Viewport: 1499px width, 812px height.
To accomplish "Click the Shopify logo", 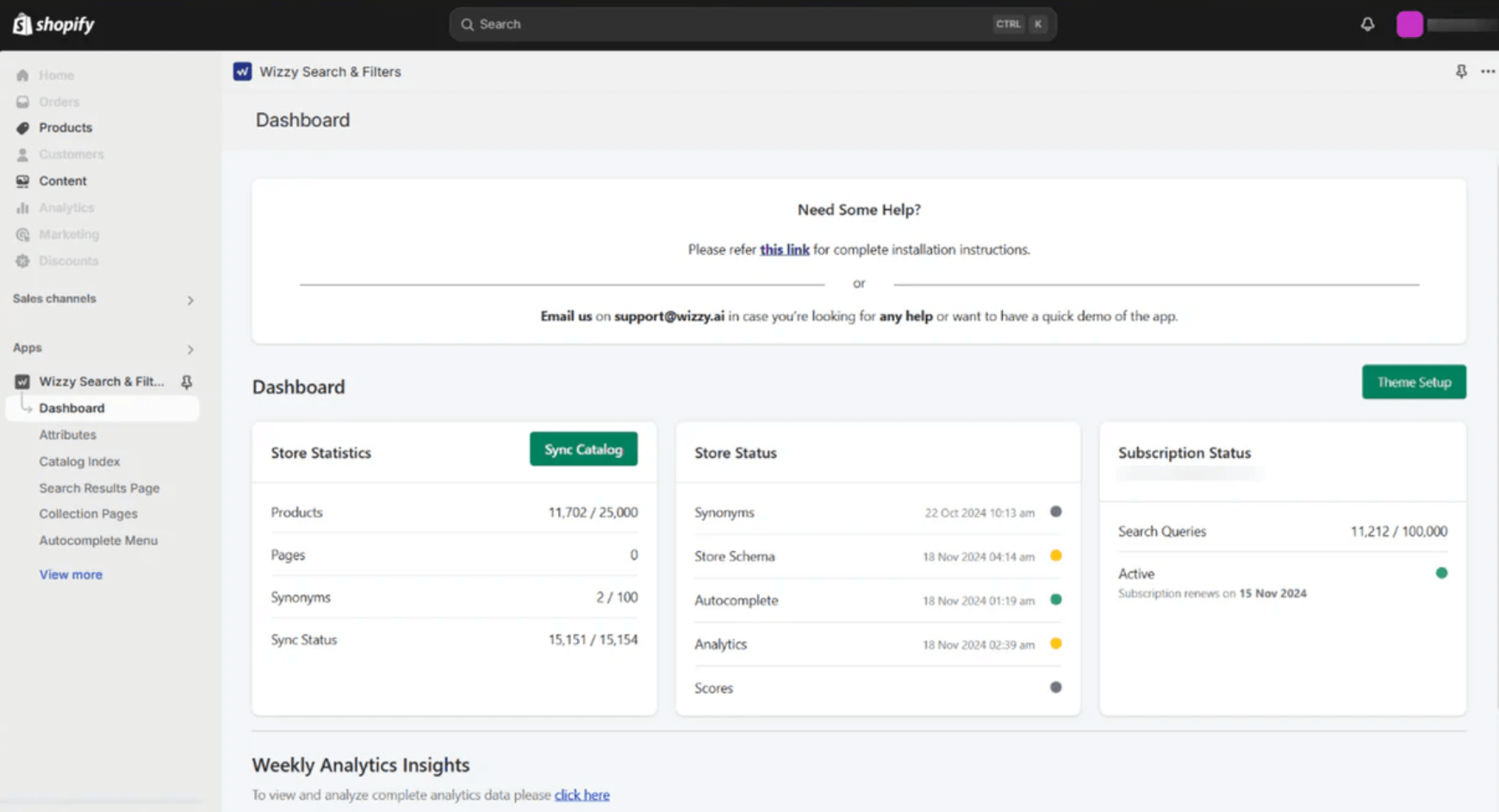I will click(53, 23).
